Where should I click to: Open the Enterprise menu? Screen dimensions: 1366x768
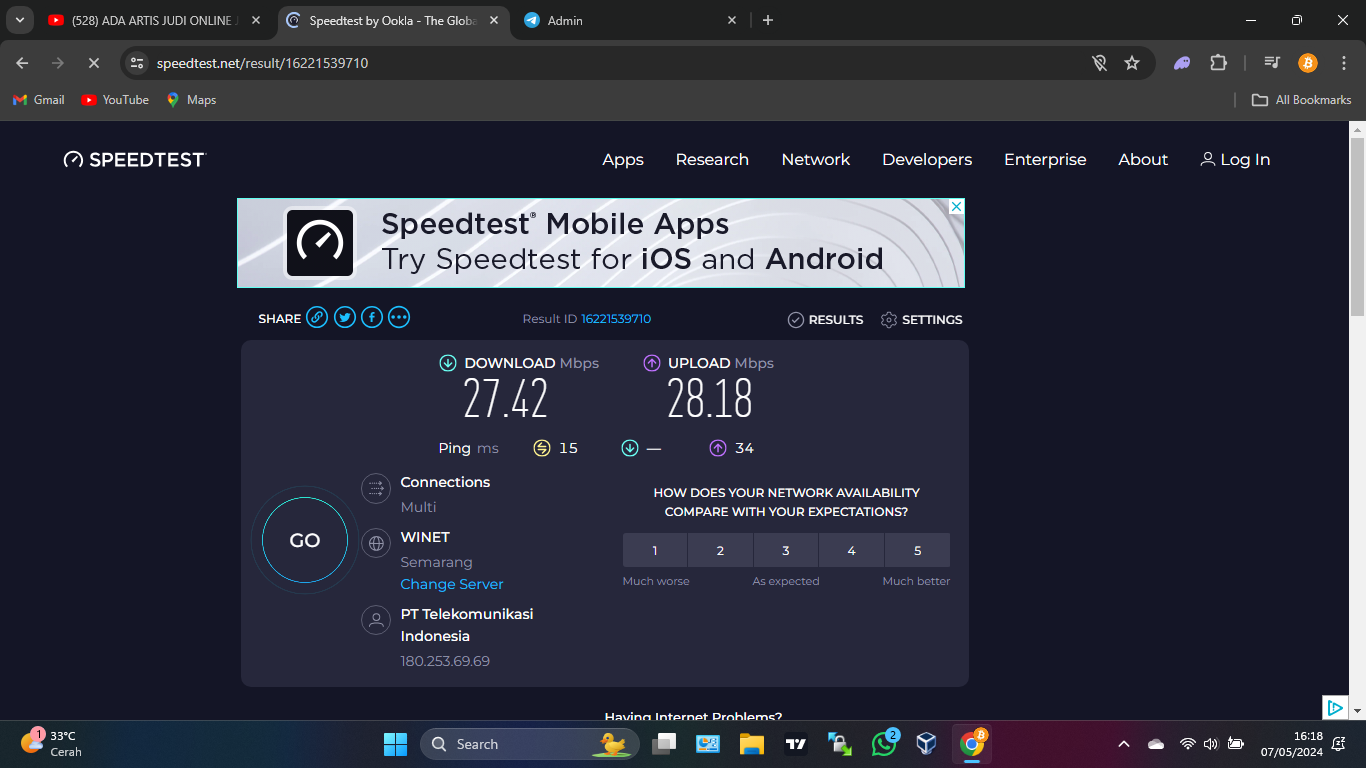tap(1045, 160)
